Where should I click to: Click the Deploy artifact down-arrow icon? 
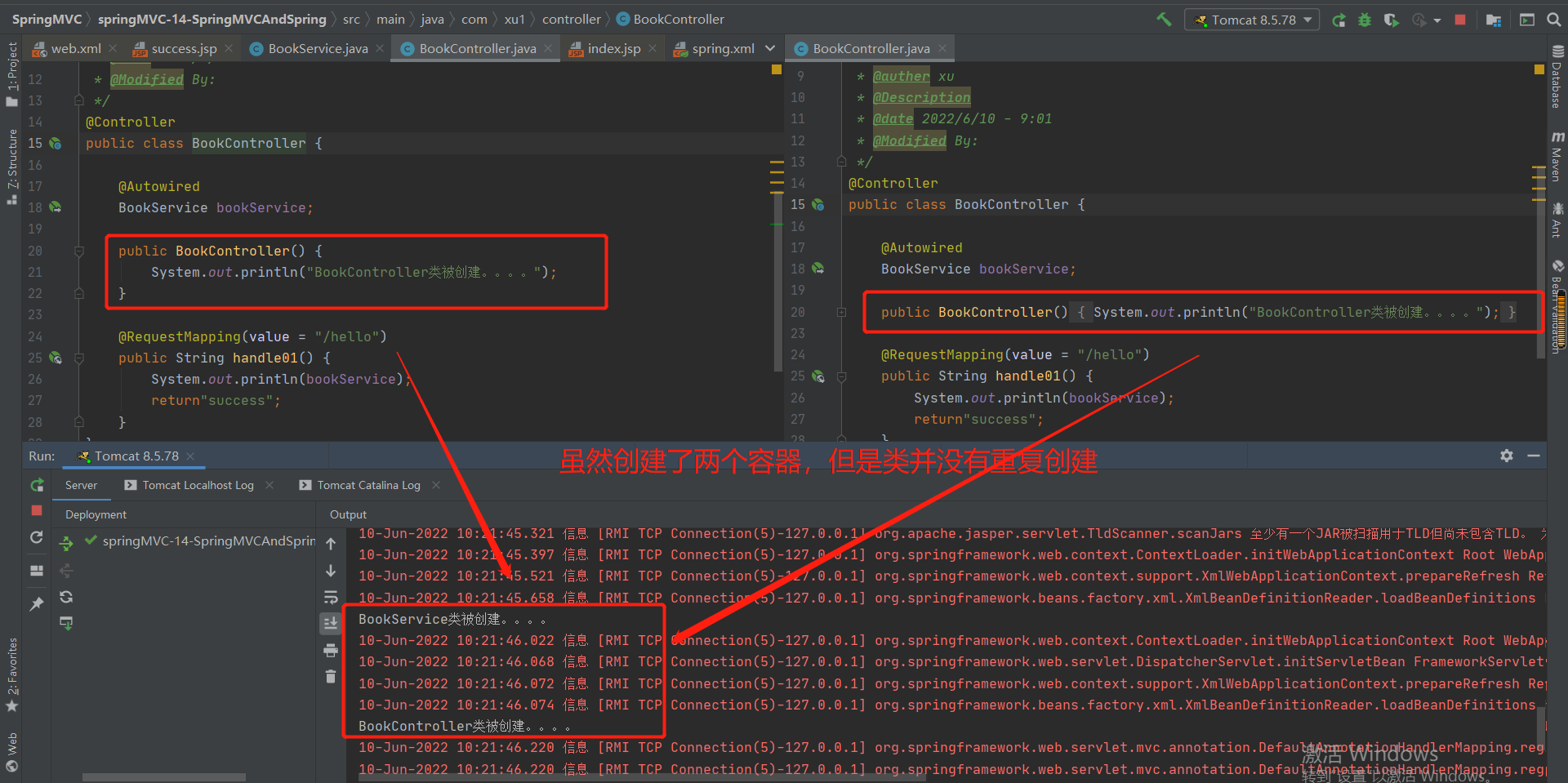point(66,623)
